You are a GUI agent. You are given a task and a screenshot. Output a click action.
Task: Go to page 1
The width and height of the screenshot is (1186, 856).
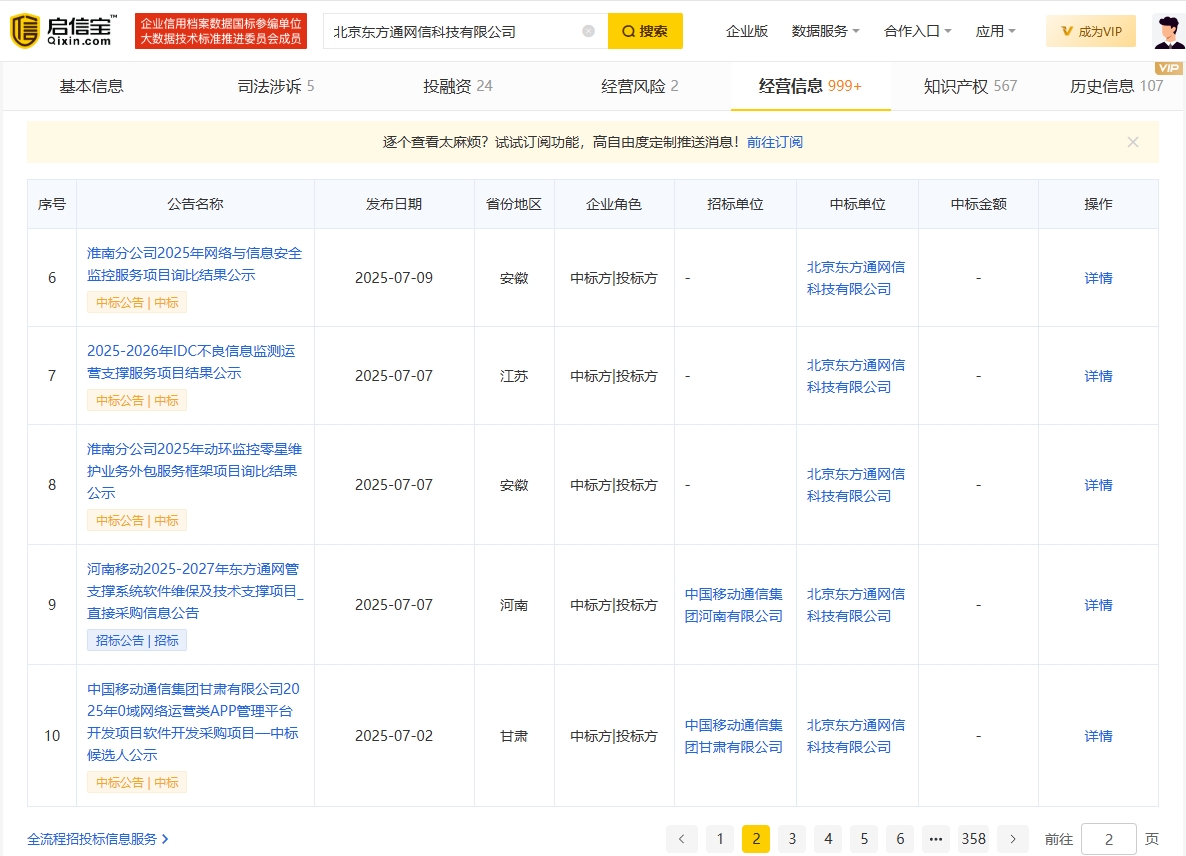click(720, 839)
